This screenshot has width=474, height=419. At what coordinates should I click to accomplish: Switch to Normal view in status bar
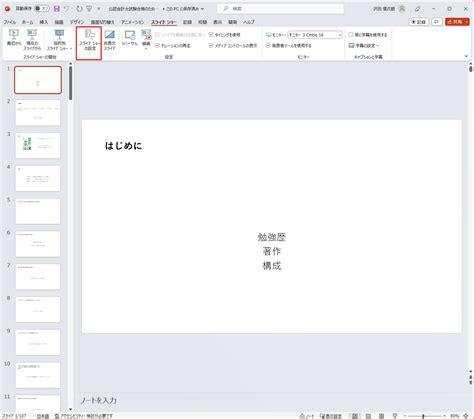355,416
